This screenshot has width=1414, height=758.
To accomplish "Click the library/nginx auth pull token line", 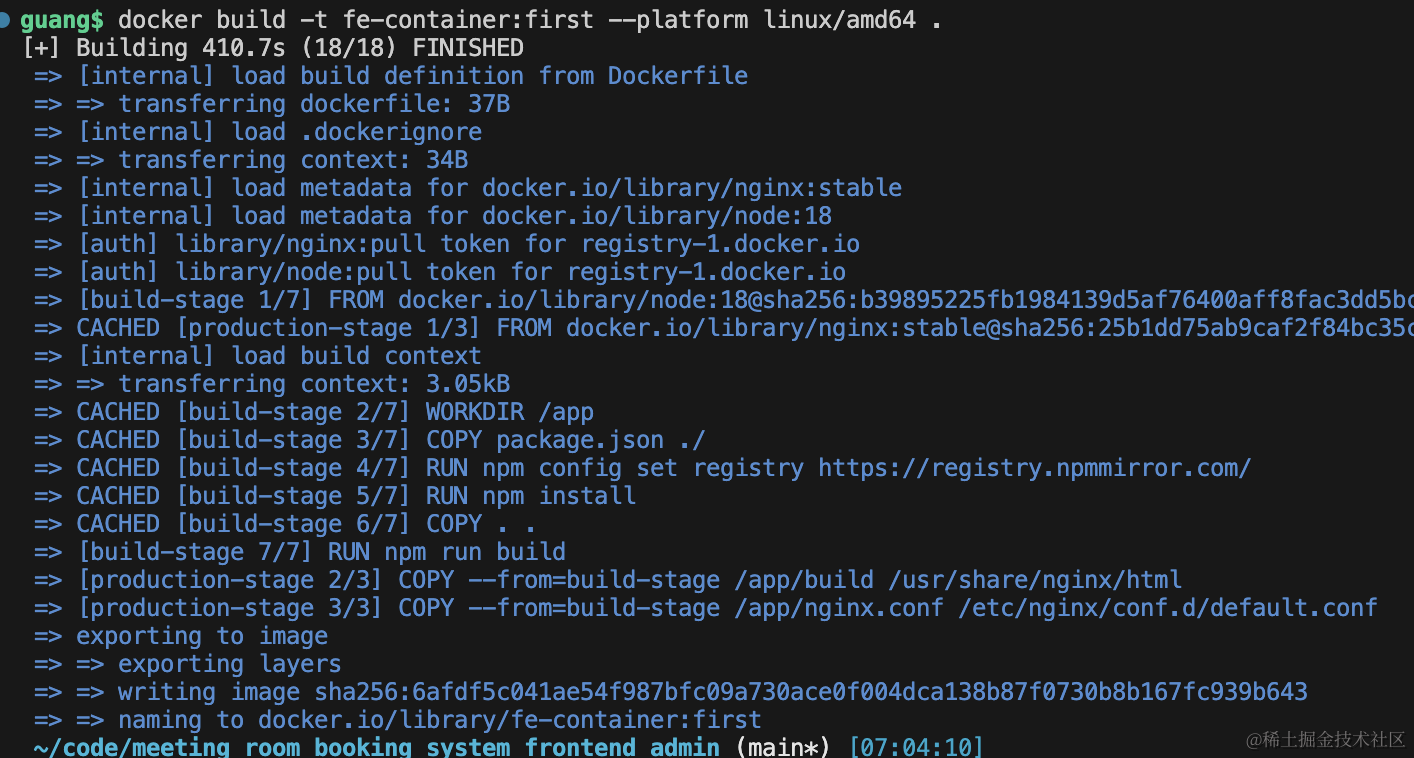I will (x=468, y=244).
